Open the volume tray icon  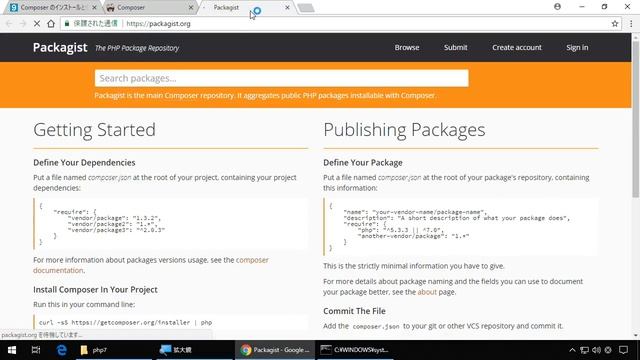[596, 350]
